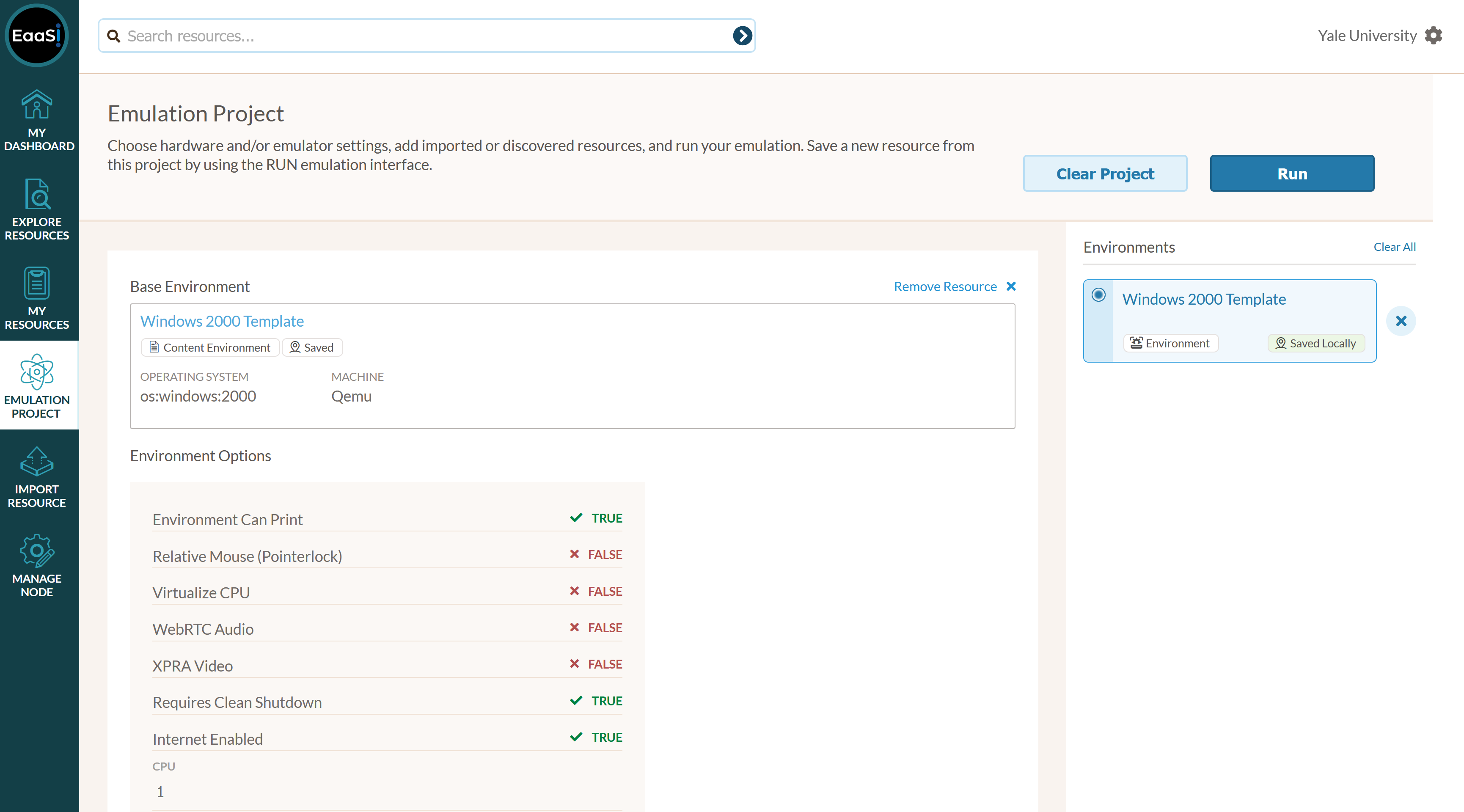The image size is (1464, 812).
Task: Click the search magnifier icon
Action: click(x=114, y=36)
